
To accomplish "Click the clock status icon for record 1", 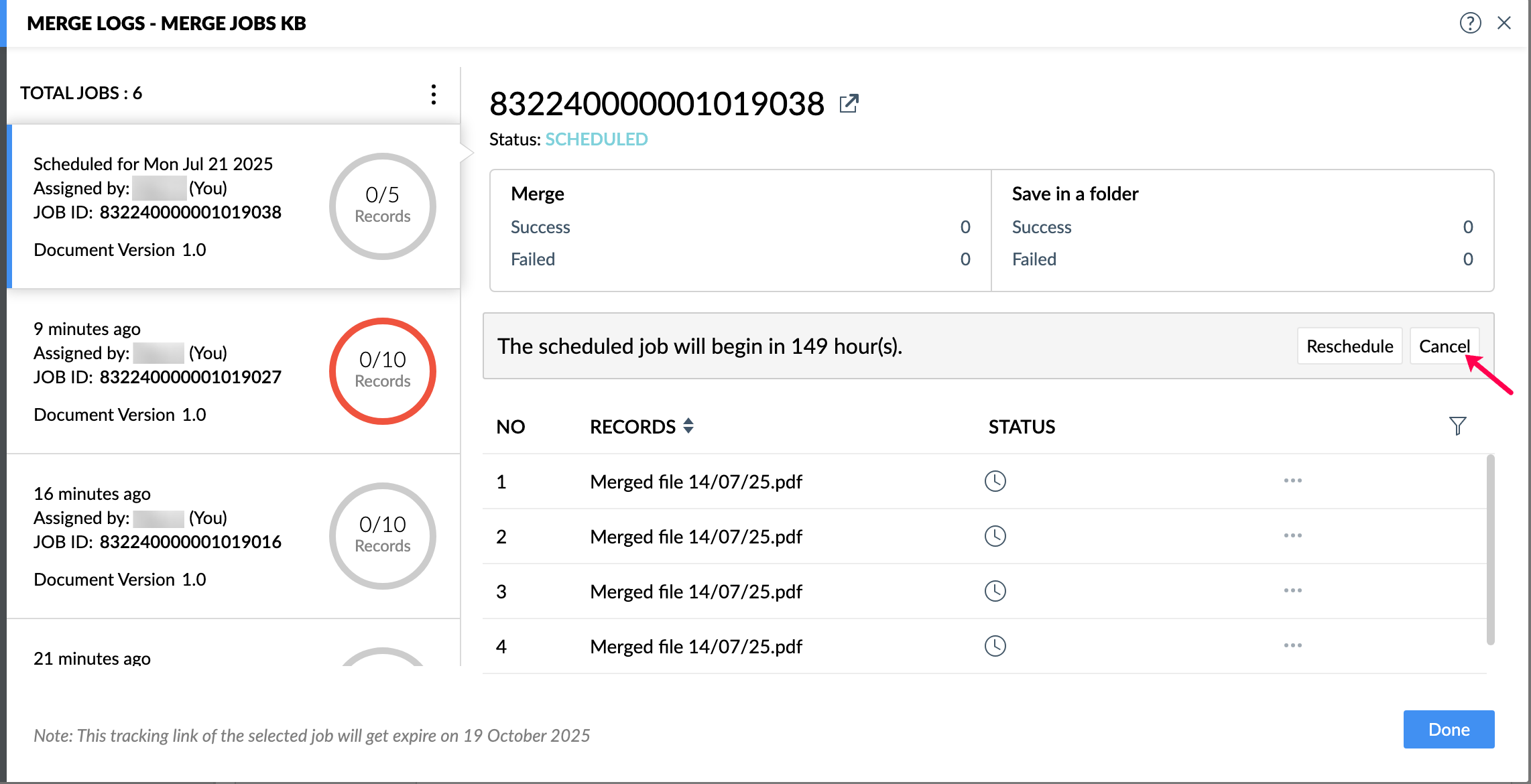I will (x=995, y=481).
